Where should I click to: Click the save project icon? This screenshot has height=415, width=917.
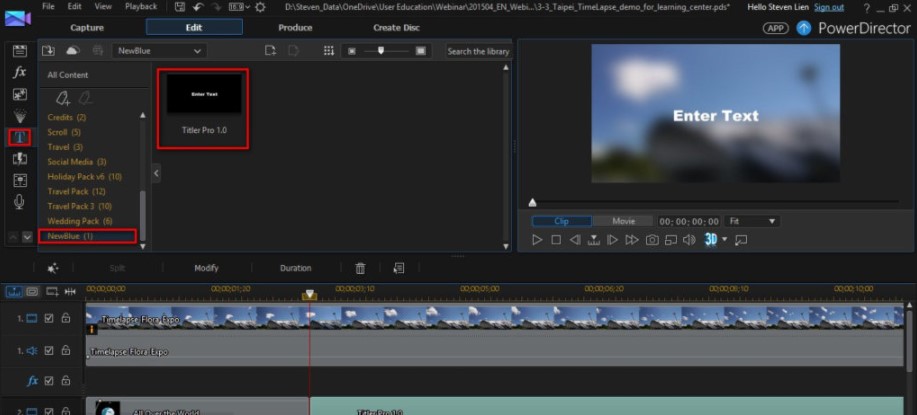tap(180, 7)
